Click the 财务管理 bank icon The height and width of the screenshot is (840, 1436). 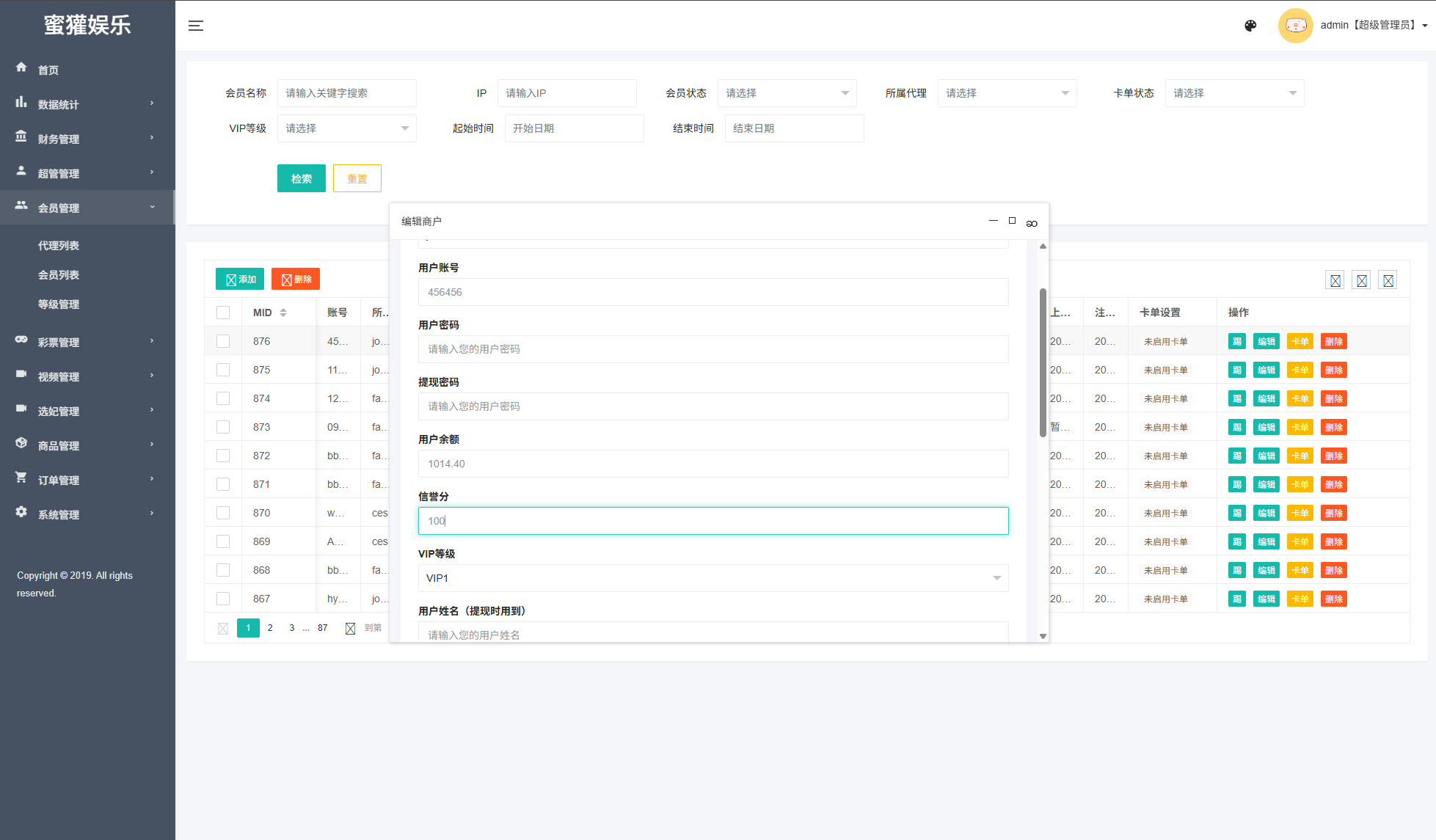tap(21, 137)
